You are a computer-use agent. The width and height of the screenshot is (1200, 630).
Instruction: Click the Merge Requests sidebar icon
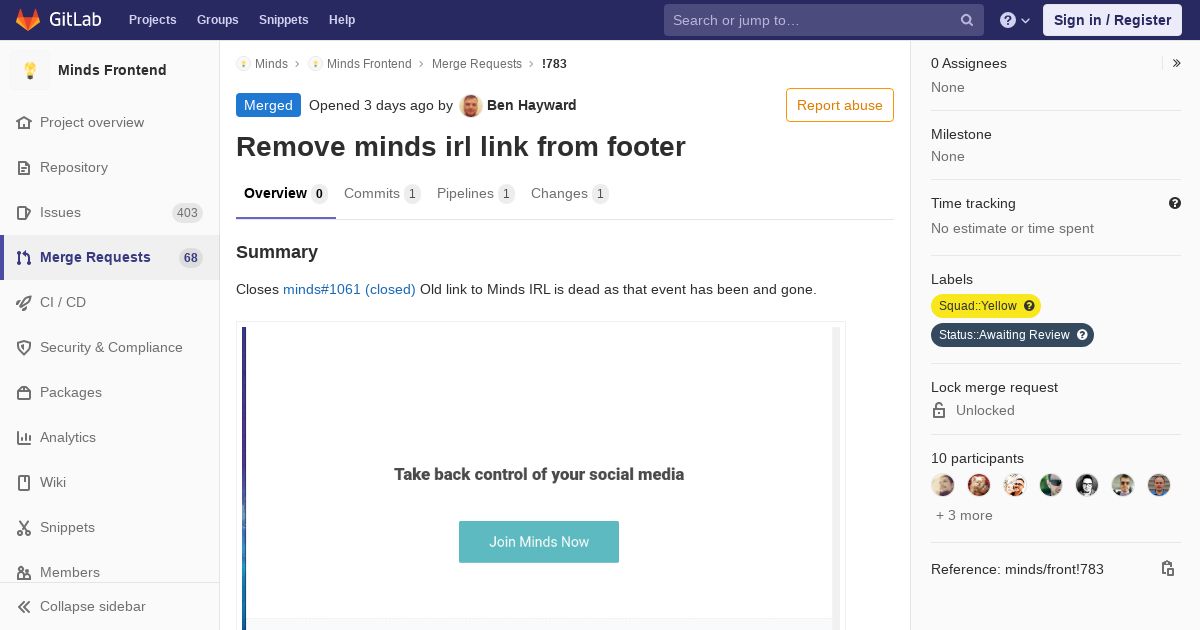tap(24, 257)
